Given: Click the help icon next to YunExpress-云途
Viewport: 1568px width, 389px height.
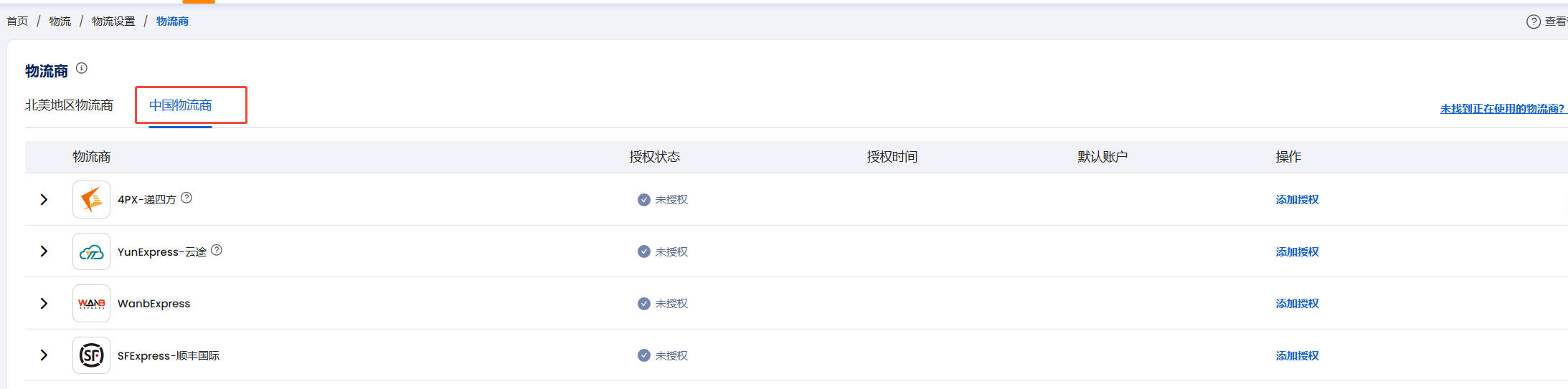Looking at the screenshot, I should point(217,250).
